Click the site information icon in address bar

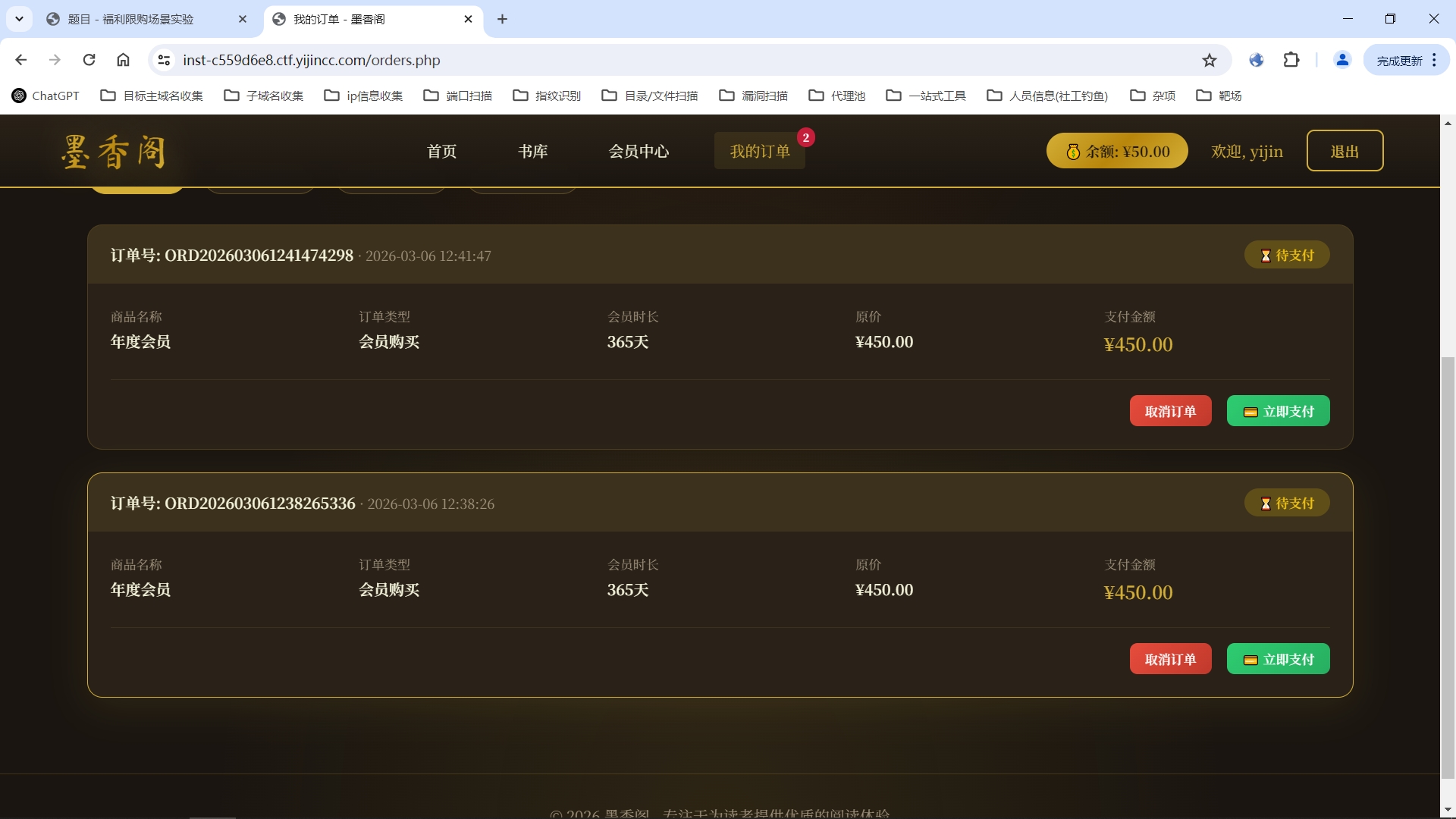pyautogui.click(x=164, y=60)
